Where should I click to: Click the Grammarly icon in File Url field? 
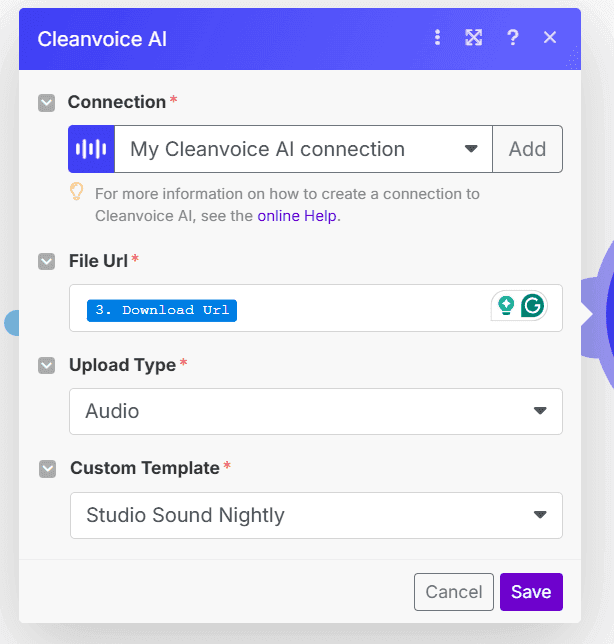[x=533, y=306]
